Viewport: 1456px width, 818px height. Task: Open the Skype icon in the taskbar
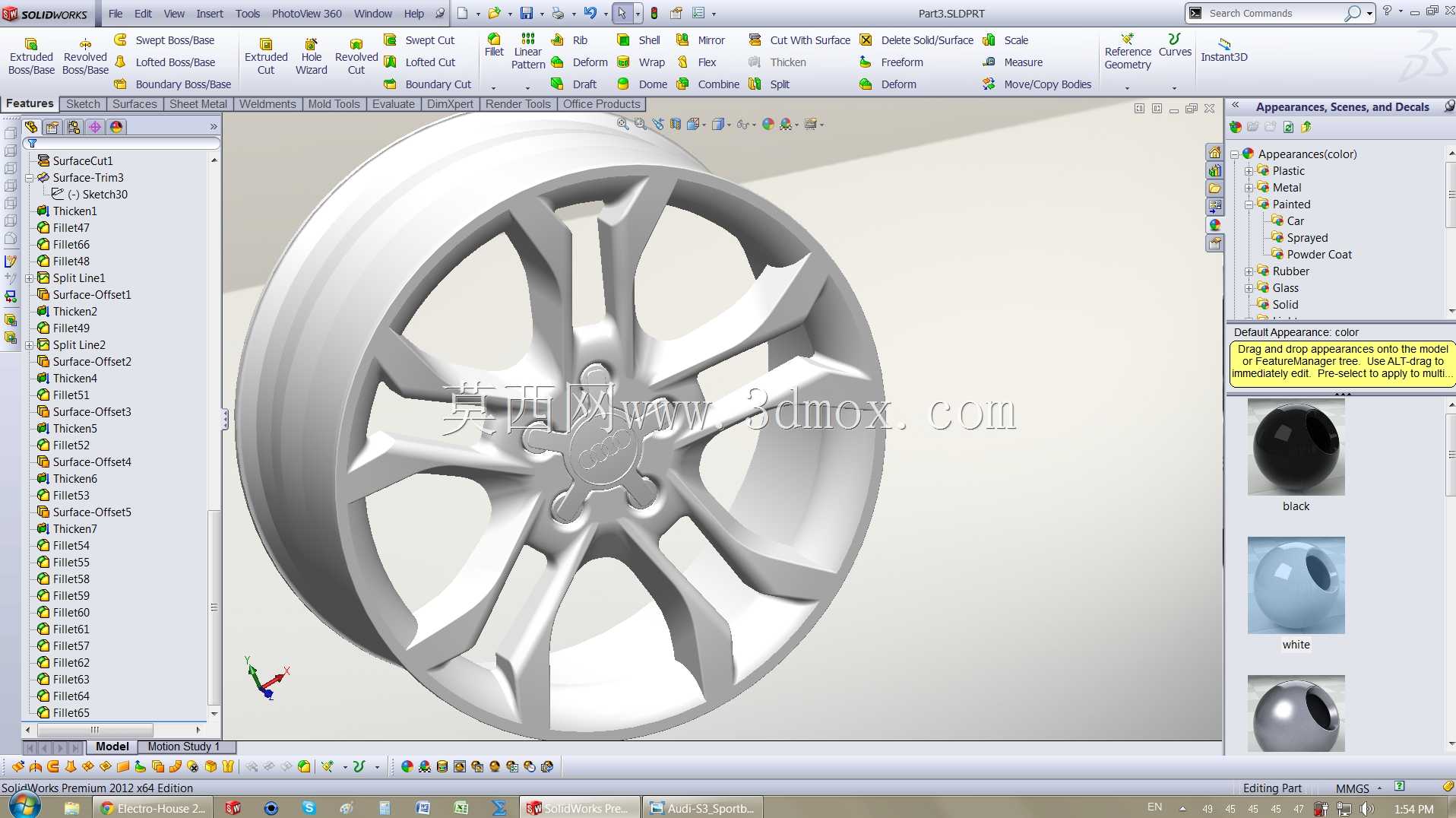click(309, 808)
